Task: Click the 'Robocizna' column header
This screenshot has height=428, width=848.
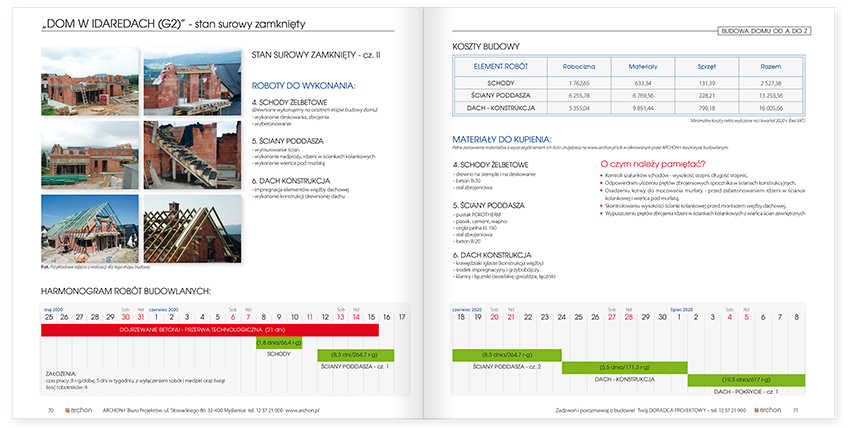Action: click(x=579, y=67)
